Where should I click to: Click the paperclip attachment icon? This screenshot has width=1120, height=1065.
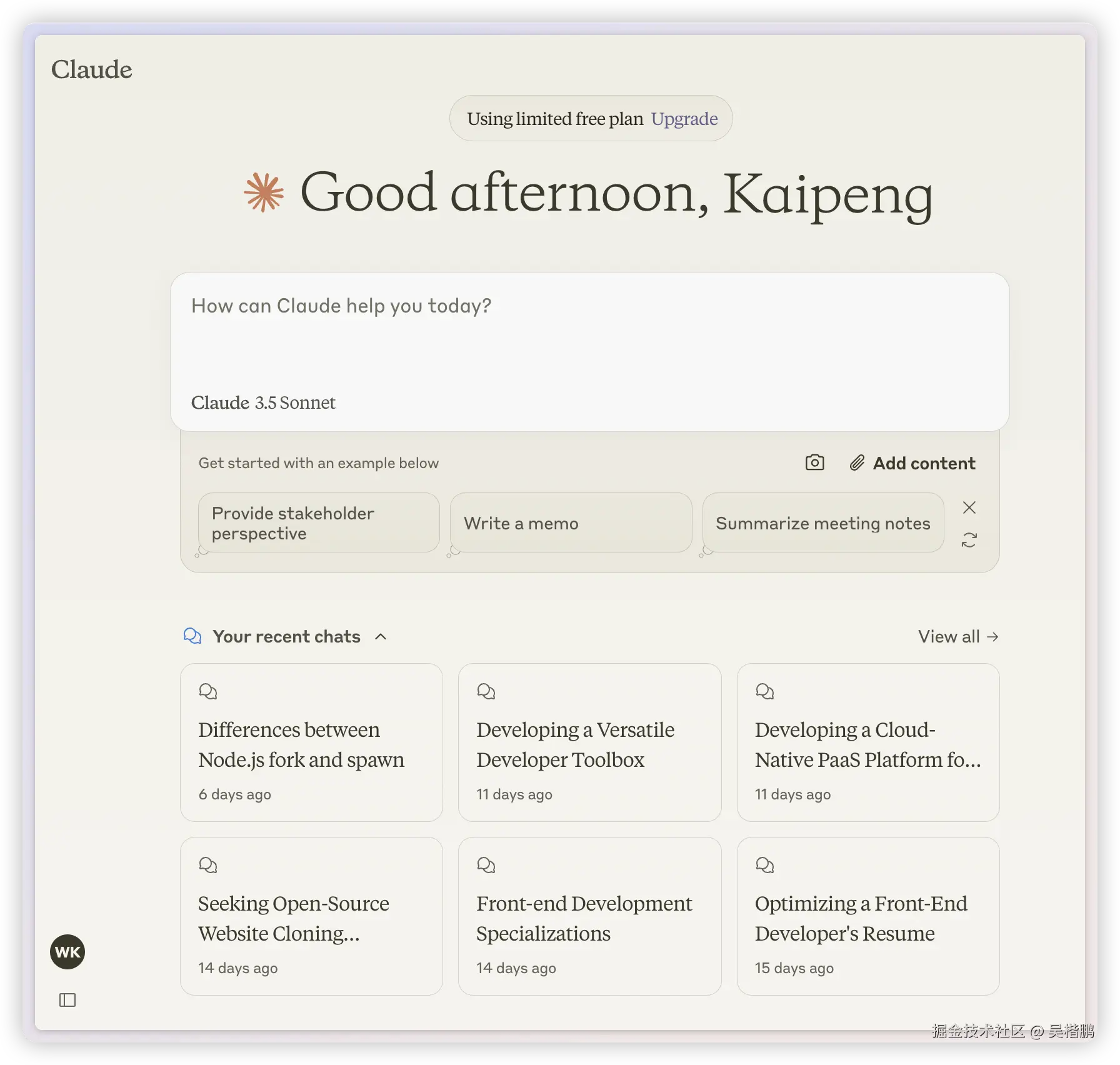tap(857, 462)
